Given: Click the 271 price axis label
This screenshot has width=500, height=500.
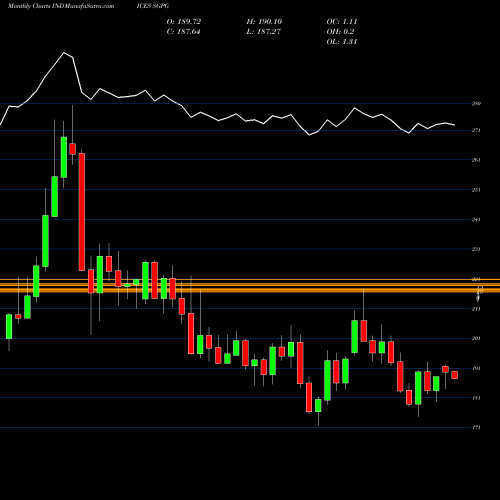Looking at the screenshot, I should [x=476, y=130].
